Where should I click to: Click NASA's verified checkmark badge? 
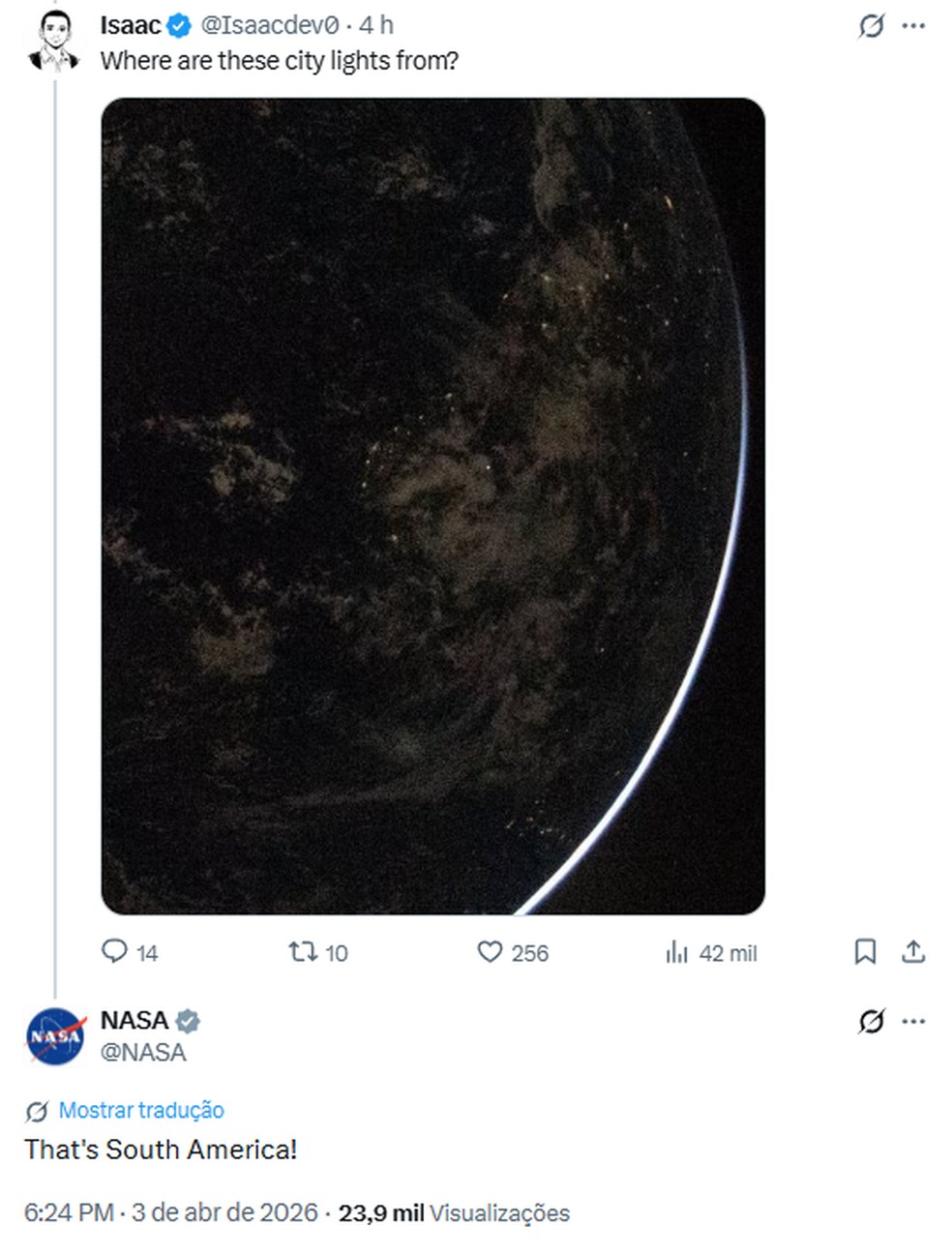pos(190,1021)
